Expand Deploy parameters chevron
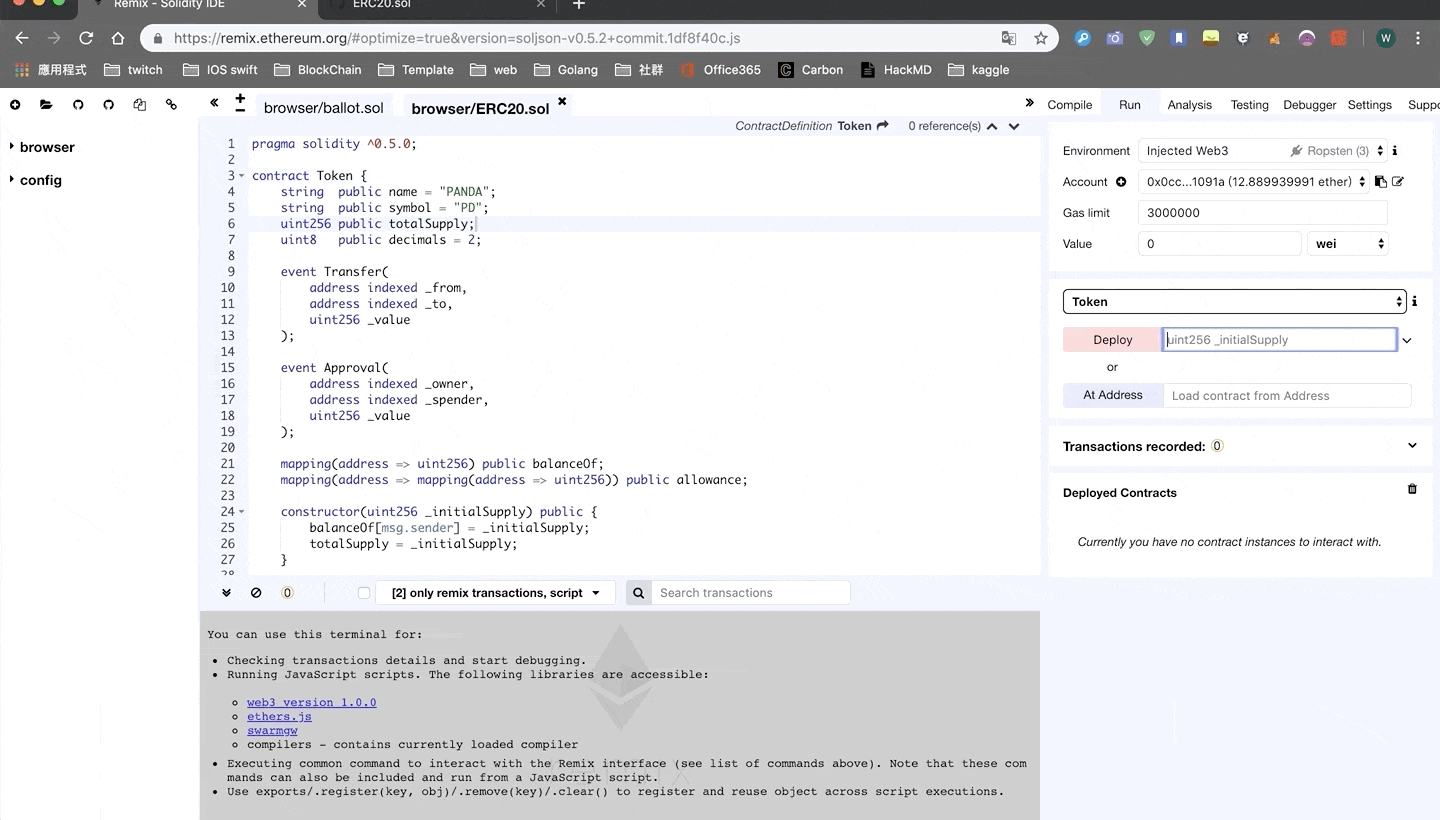Viewport: 1440px width, 820px height. 1406,341
